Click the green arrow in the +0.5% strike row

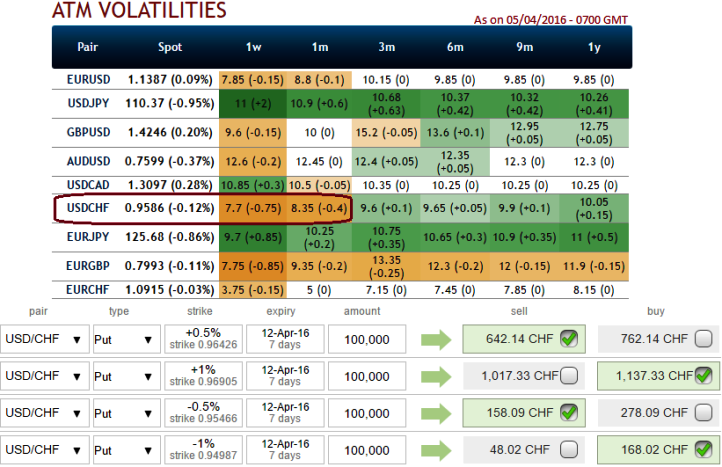tap(438, 340)
